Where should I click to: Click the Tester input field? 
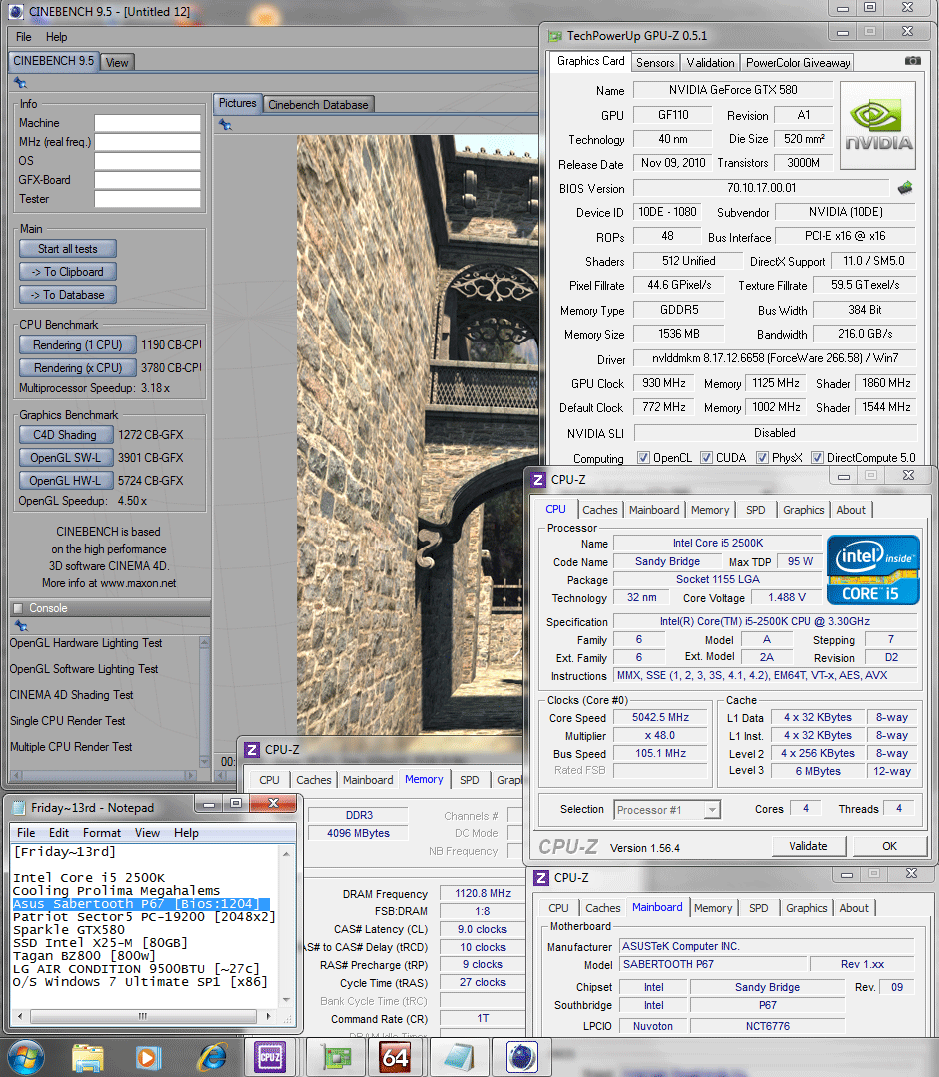[x=147, y=199]
